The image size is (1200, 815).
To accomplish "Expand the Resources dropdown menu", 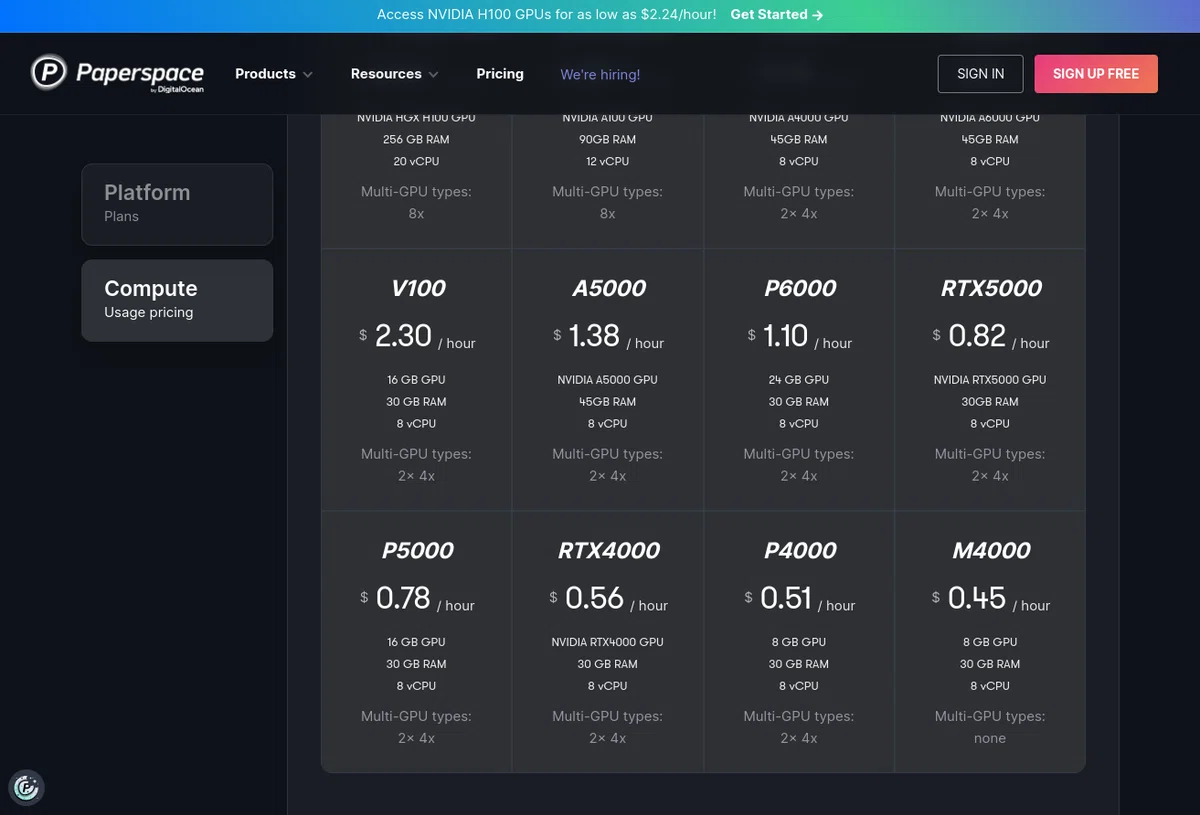I will (x=395, y=74).
